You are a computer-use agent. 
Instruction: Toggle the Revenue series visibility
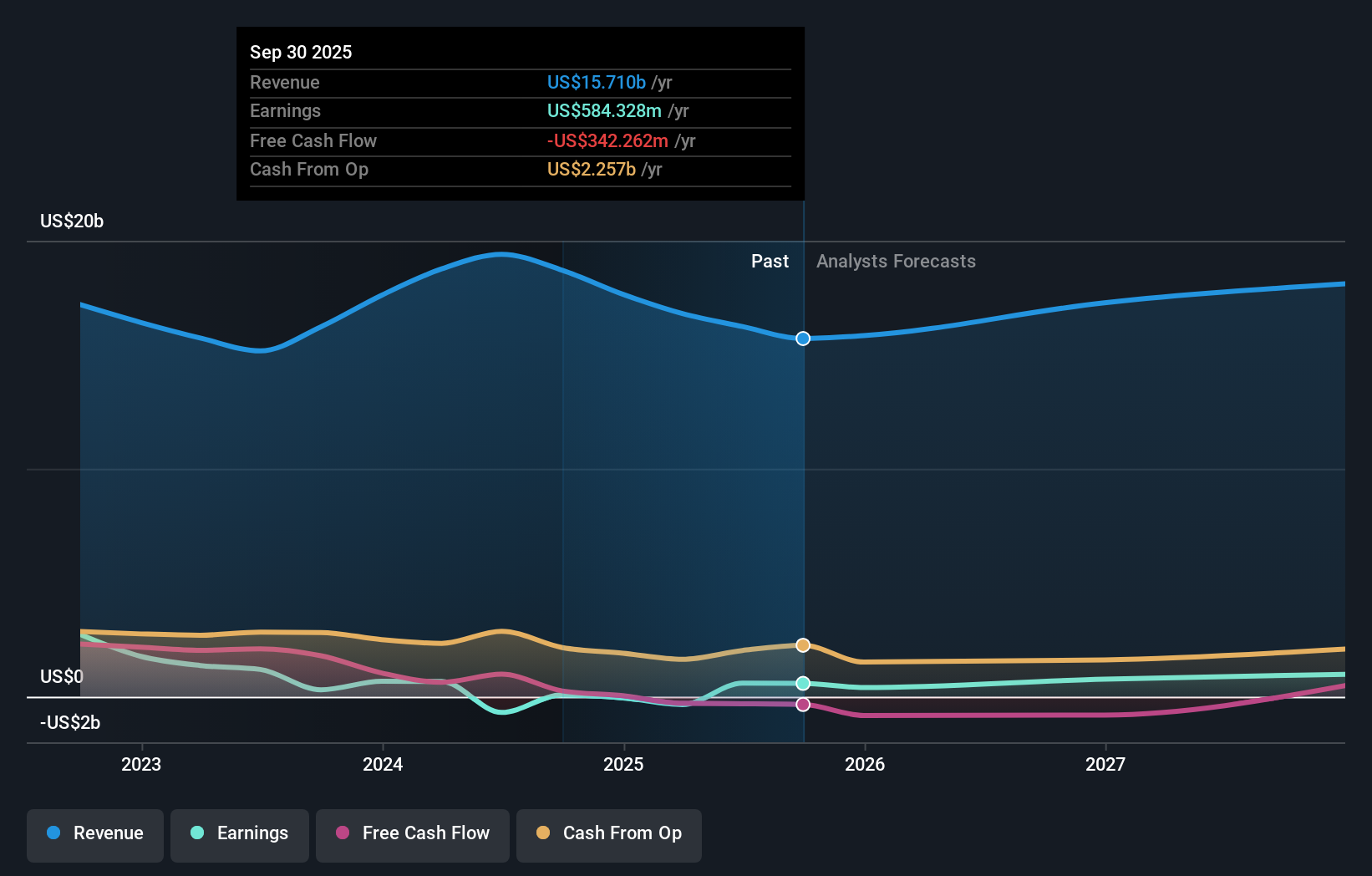[94, 833]
